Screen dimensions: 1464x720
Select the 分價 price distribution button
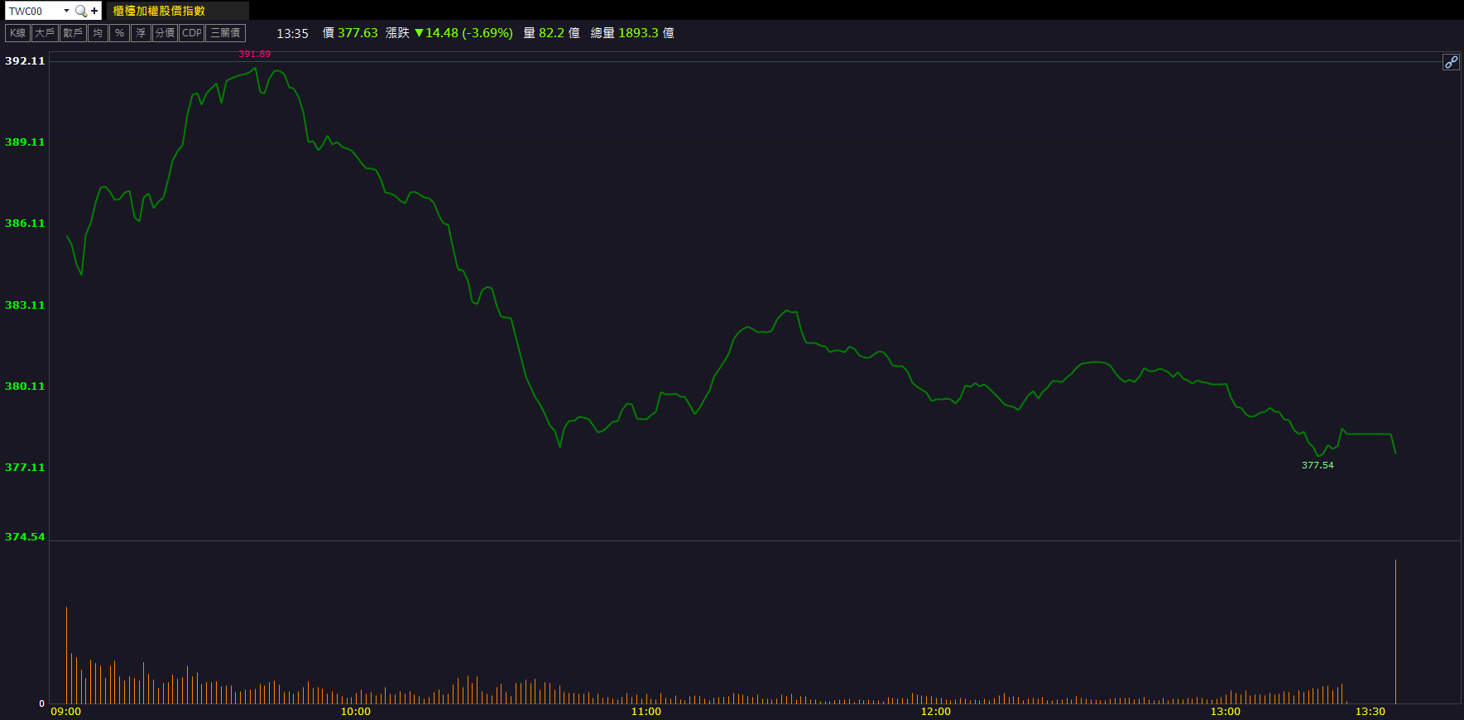[165, 33]
